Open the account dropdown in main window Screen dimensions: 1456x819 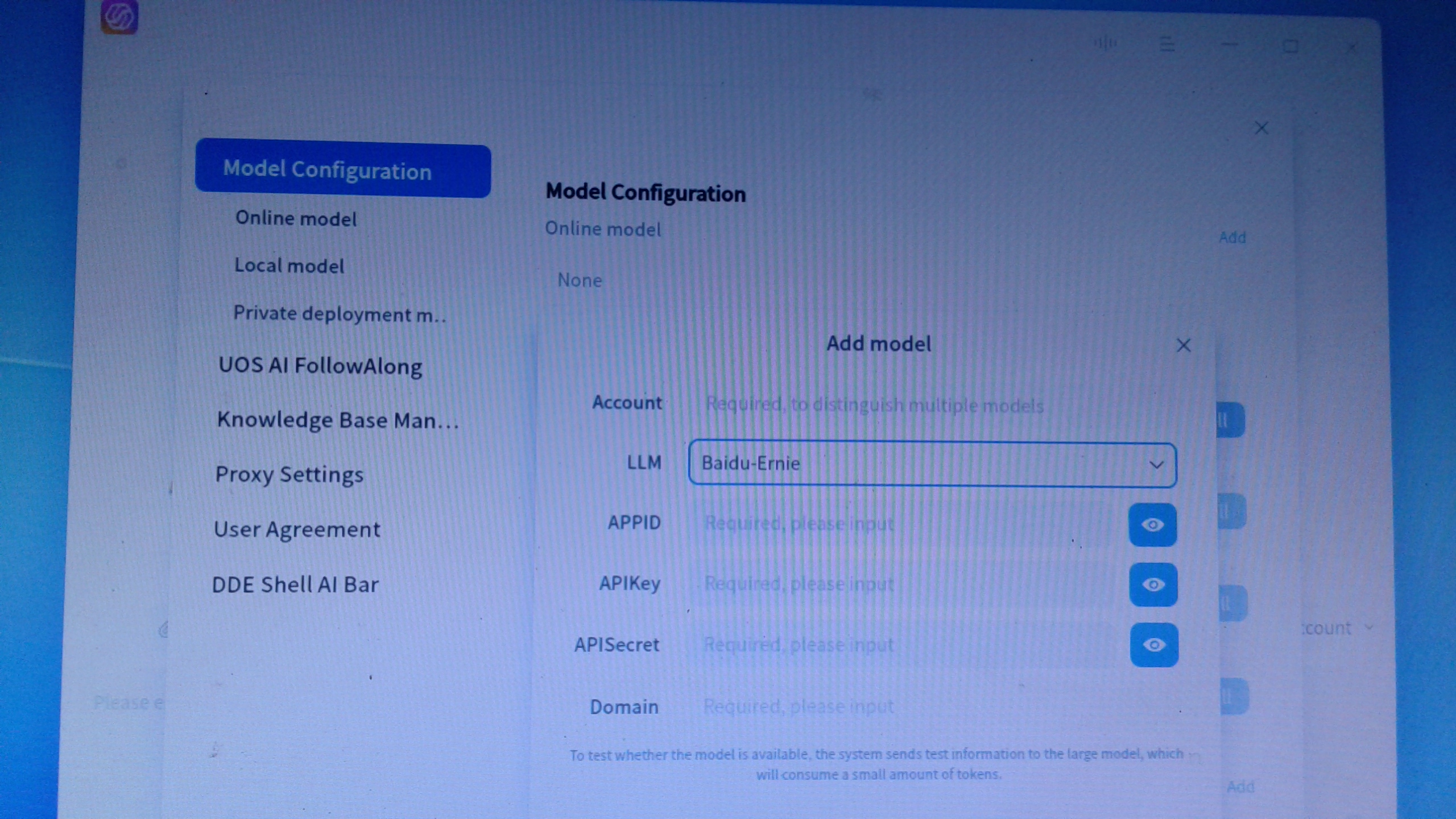(1338, 628)
